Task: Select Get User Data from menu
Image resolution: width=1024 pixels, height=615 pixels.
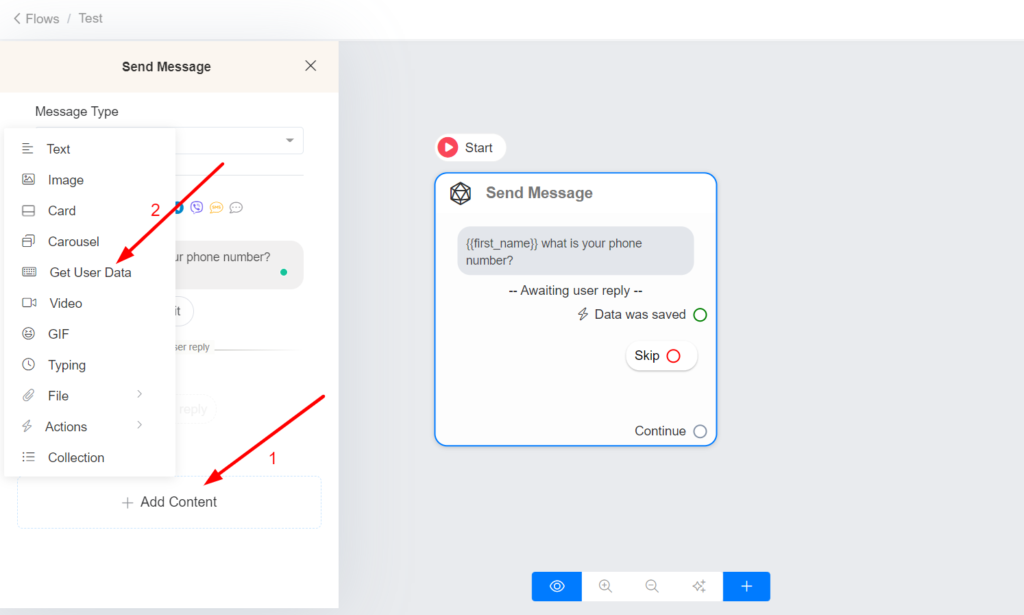Action: pos(89,272)
